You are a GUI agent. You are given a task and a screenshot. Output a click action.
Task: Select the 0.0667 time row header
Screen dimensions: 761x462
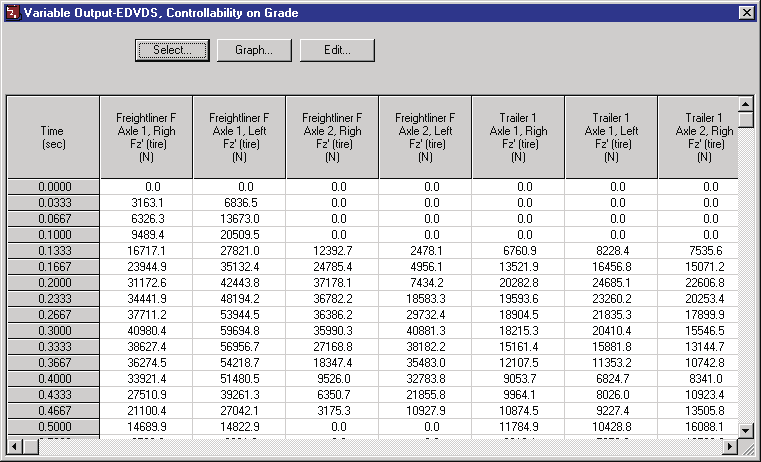pyautogui.click(x=53, y=219)
